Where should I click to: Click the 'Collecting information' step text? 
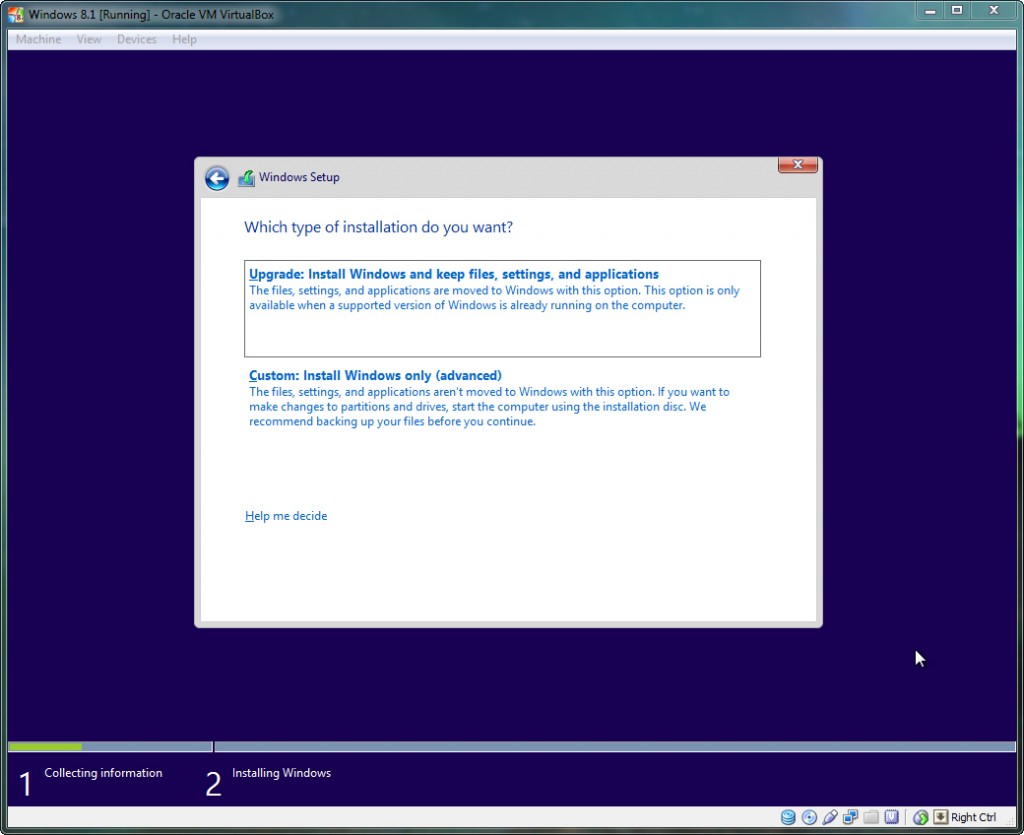click(103, 773)
